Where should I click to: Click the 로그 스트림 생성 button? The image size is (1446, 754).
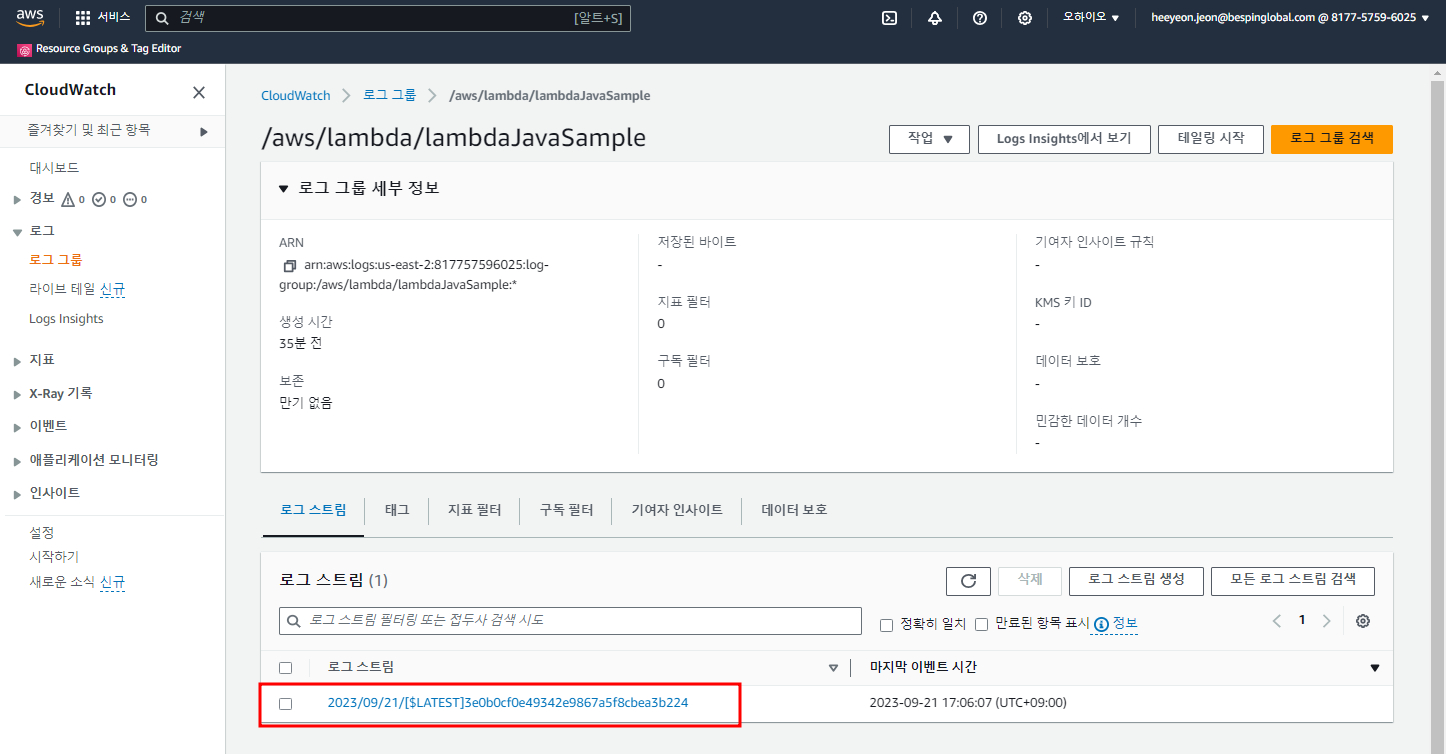point(1136,581)
